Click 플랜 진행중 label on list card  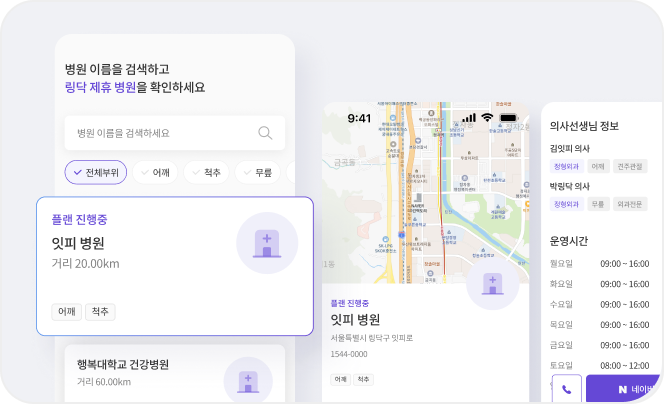tap(79, 219)
